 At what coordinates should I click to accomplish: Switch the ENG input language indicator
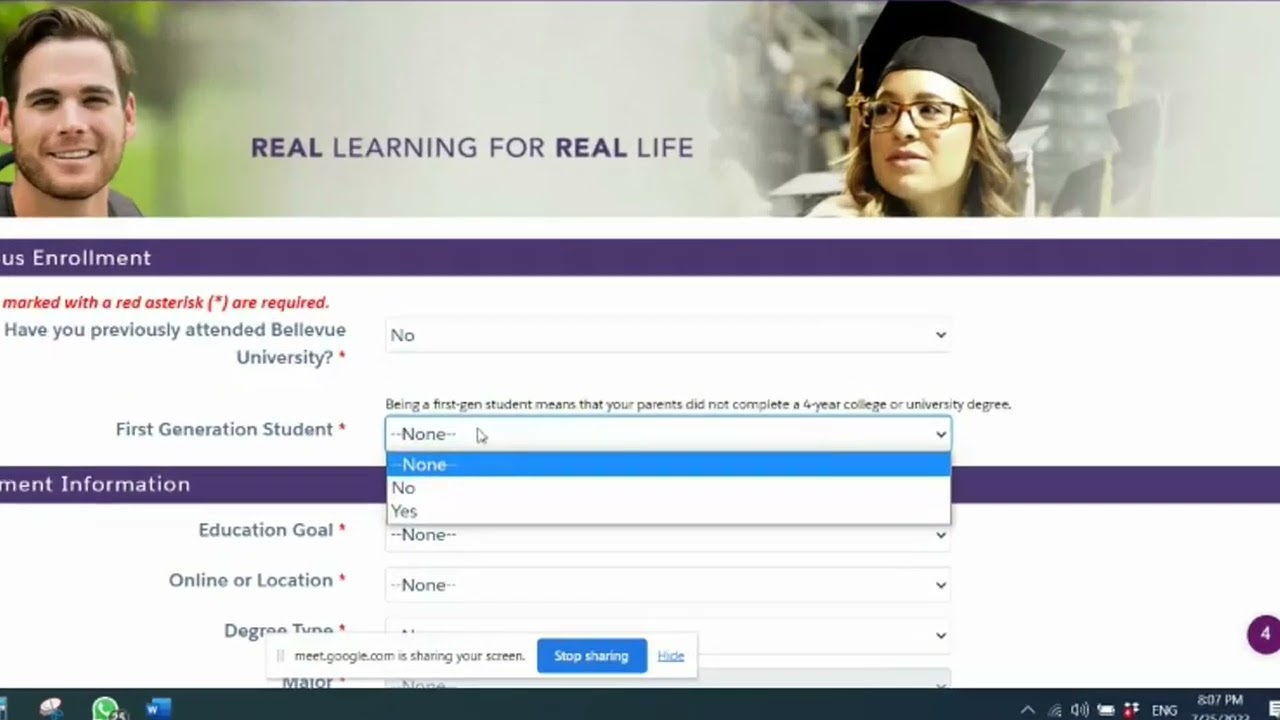(1164, 710)
